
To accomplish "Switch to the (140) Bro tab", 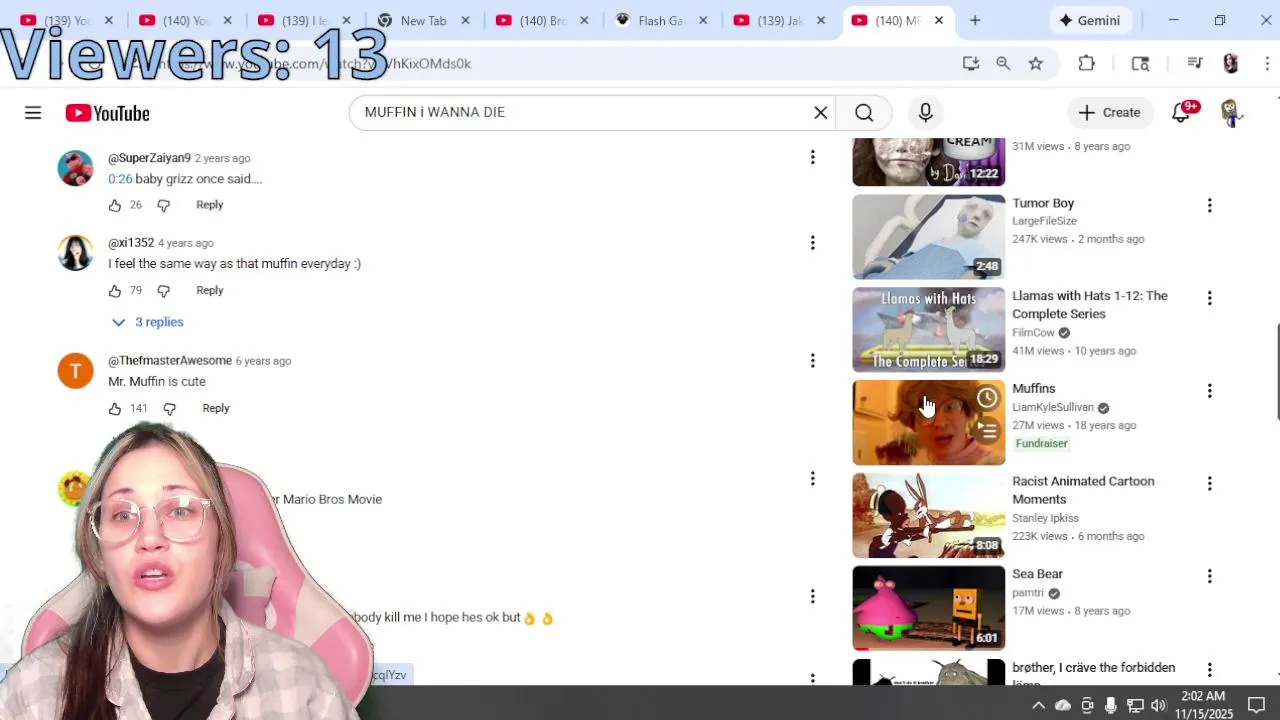I will (543, 20).
